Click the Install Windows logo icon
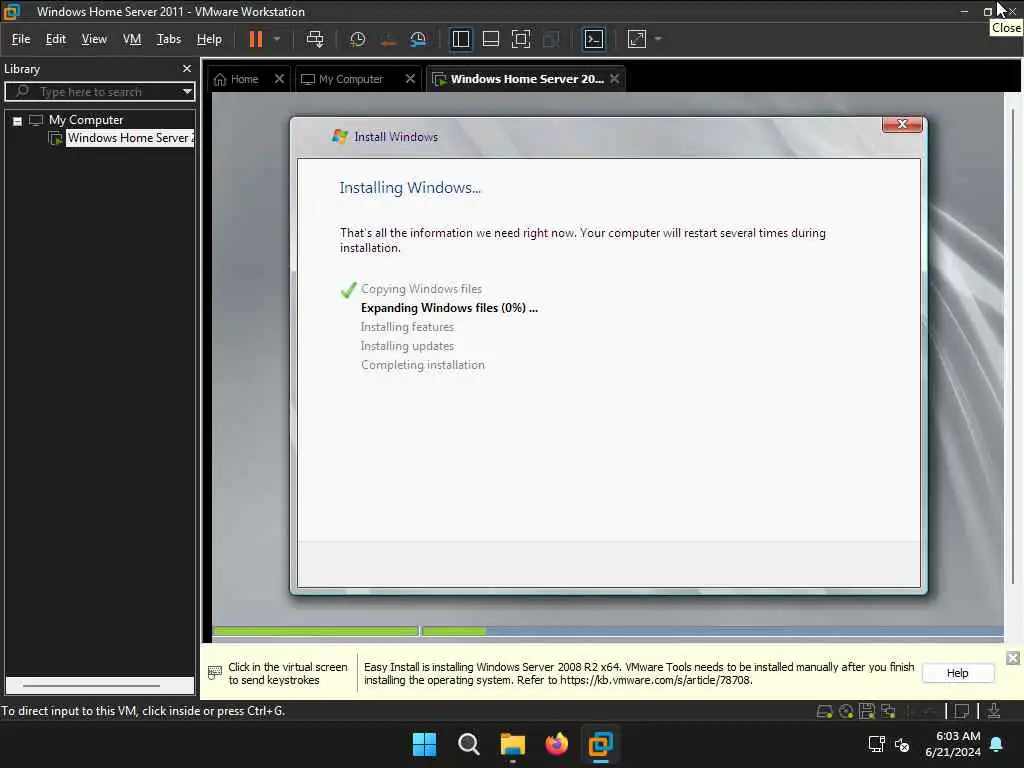This screenshot has width=1024, height=768. [340, 136]
